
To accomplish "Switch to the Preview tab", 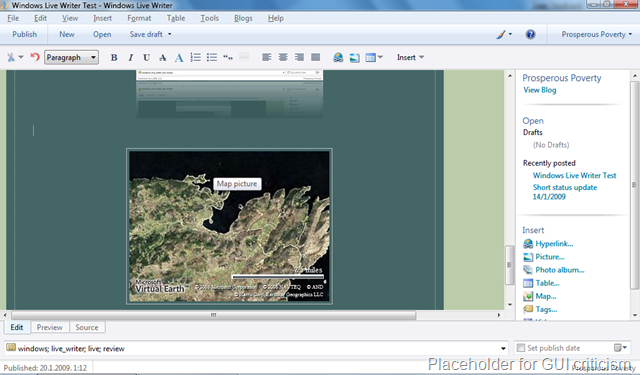I will [50, 327].
